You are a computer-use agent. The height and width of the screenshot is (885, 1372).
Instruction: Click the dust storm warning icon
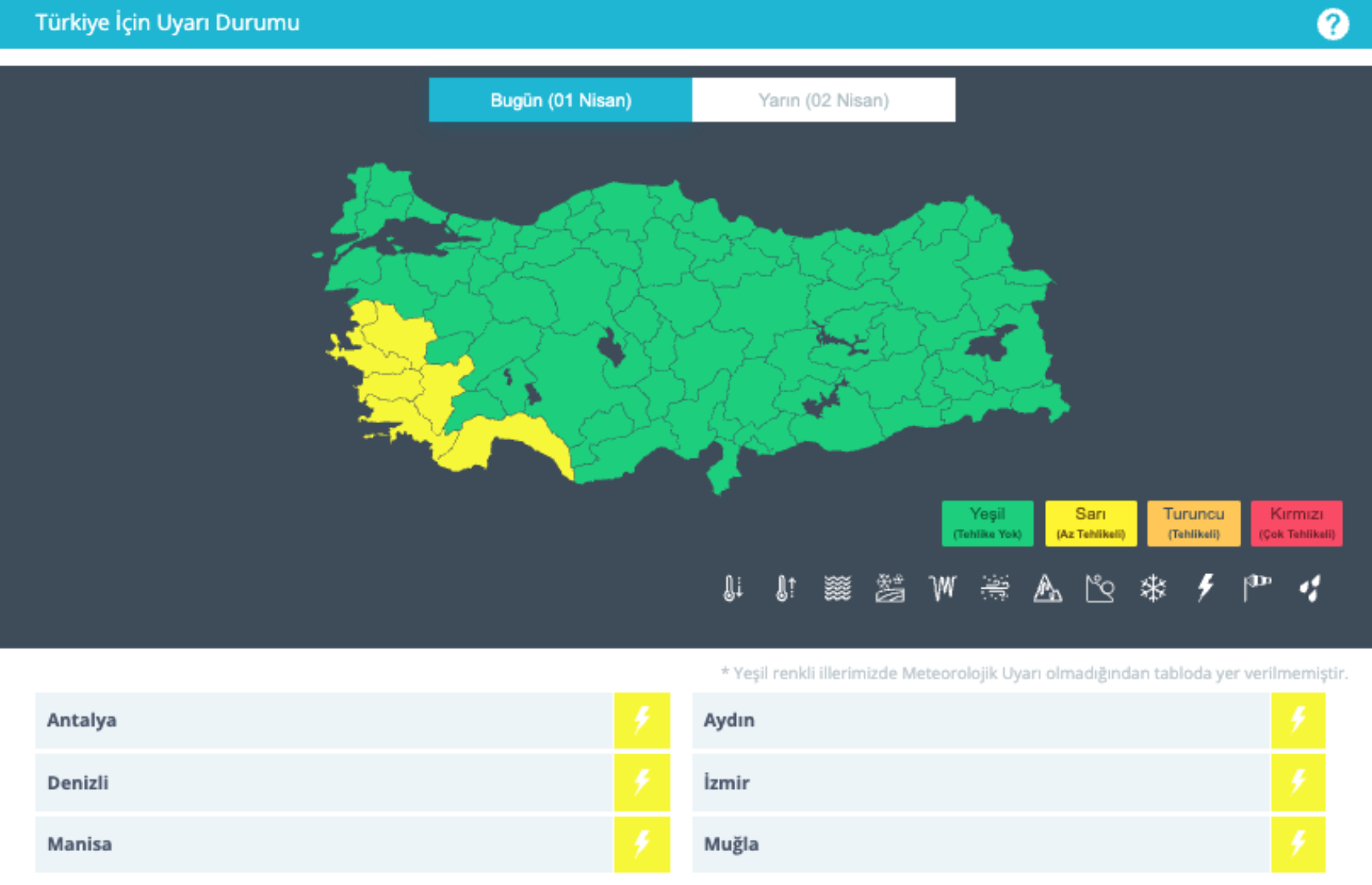coord(994,588)
